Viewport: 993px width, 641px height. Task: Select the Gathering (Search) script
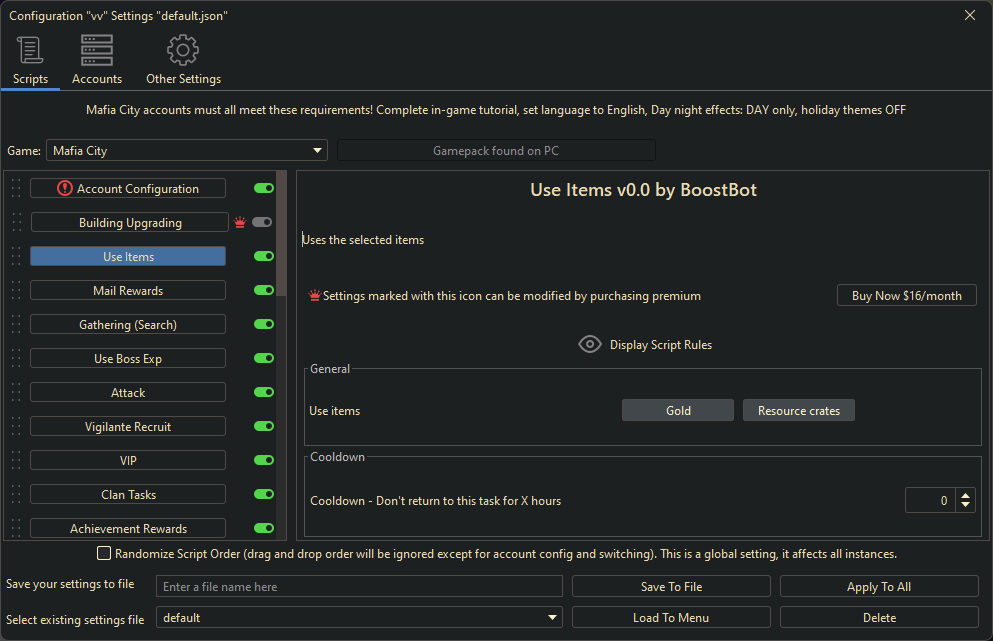pos(128,325)
